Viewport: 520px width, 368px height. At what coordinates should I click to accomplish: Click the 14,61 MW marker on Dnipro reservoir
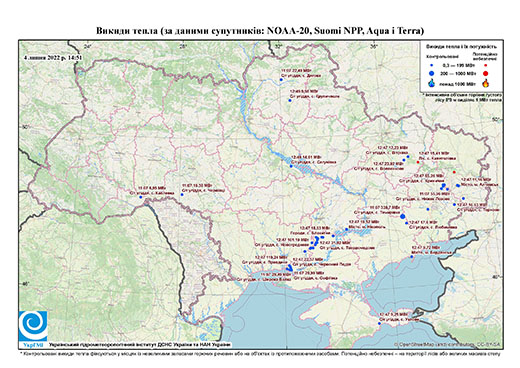[x=291, y=166]
